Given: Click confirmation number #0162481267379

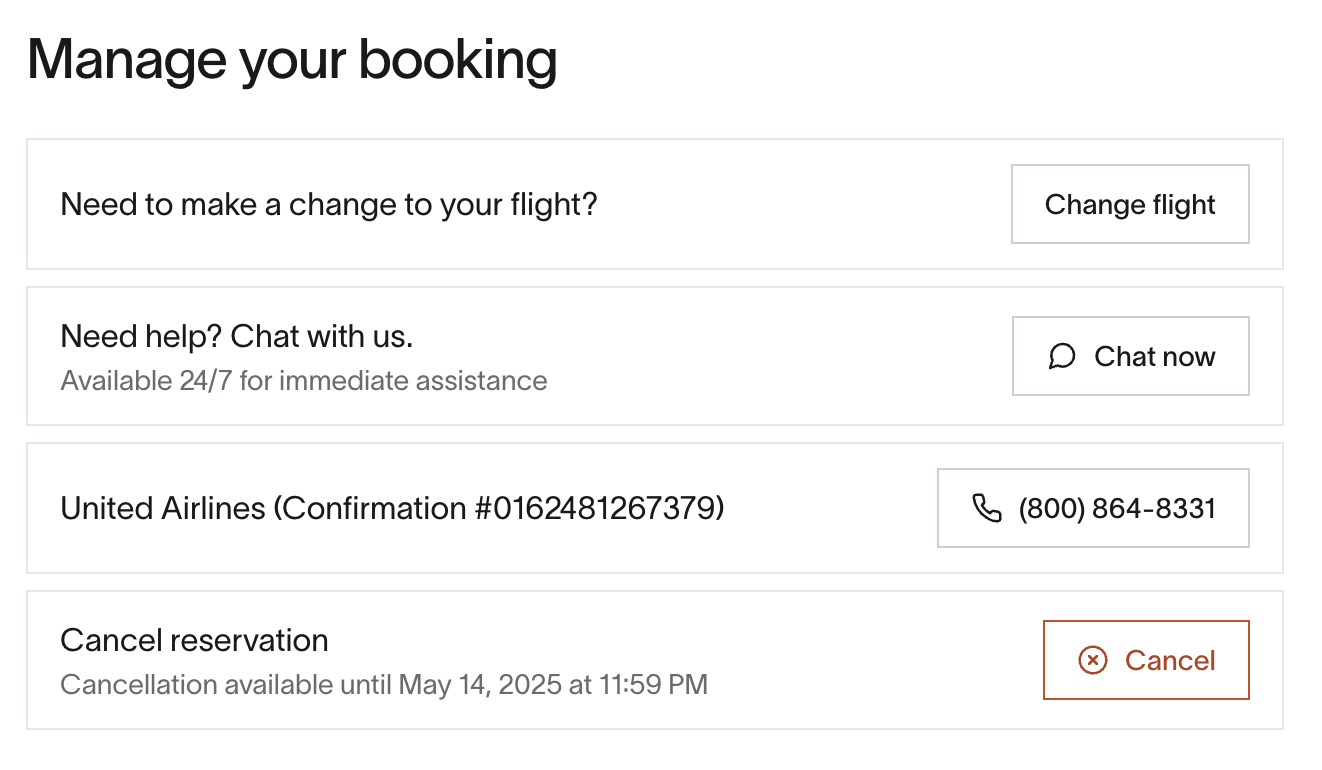Looking at the screenshot, I should click(x=594, y=508).
